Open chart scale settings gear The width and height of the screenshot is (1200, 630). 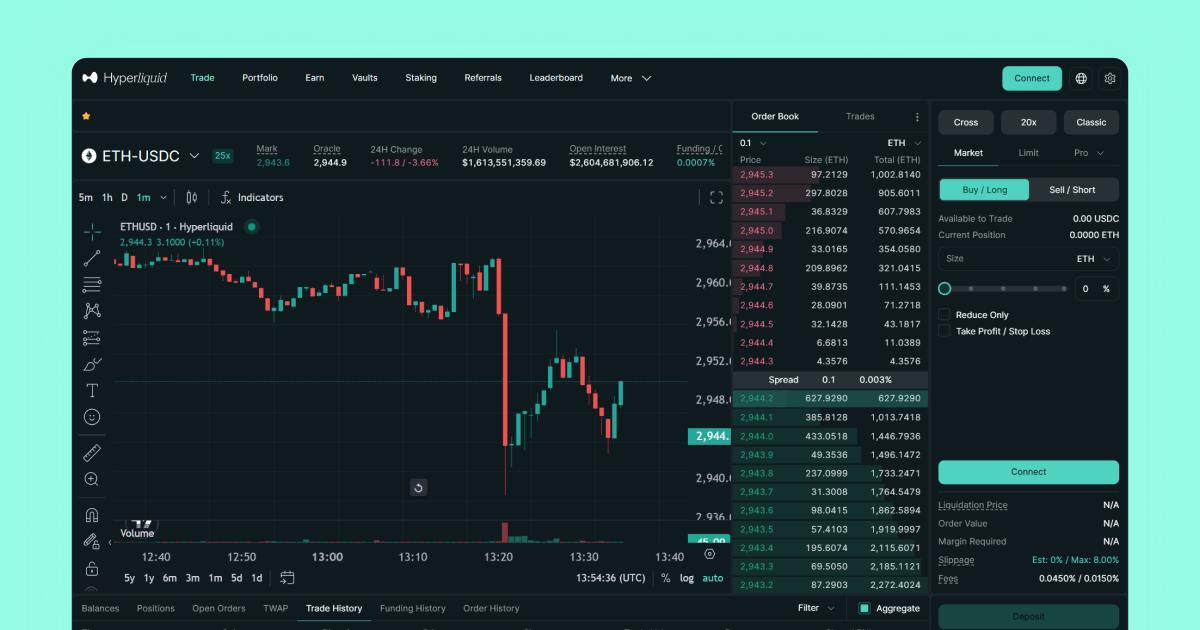[710, 554]
